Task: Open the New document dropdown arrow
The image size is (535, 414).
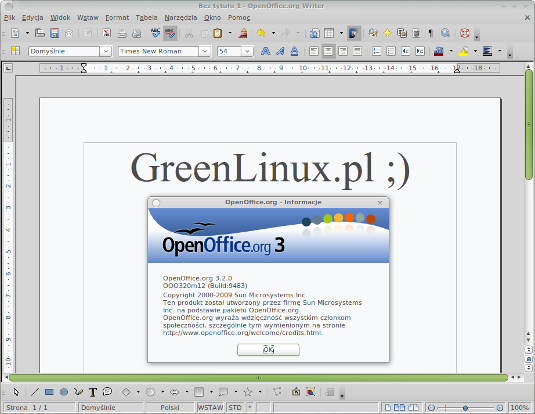Action: click(x=27, y=33)
